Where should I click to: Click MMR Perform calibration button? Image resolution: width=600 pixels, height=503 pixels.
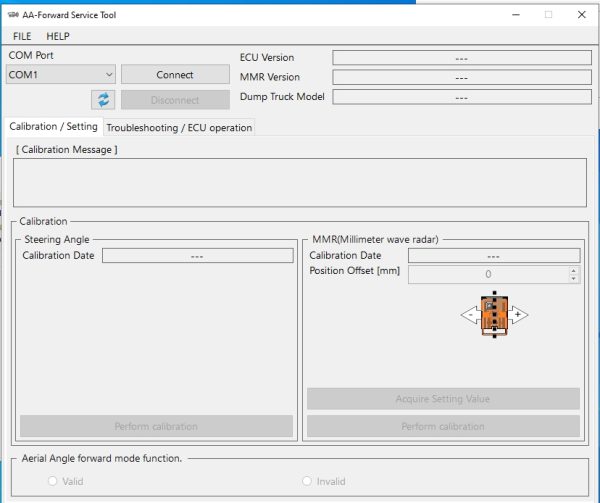(443, 426)
